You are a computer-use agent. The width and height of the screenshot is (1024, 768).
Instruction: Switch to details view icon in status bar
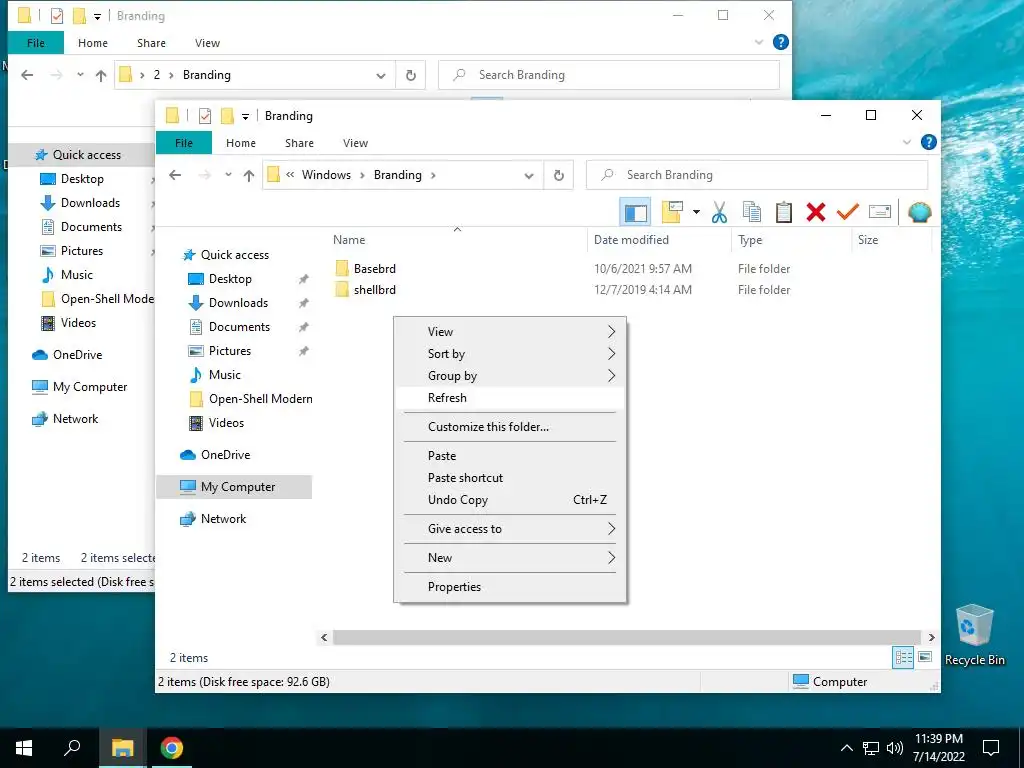(903, 658)
